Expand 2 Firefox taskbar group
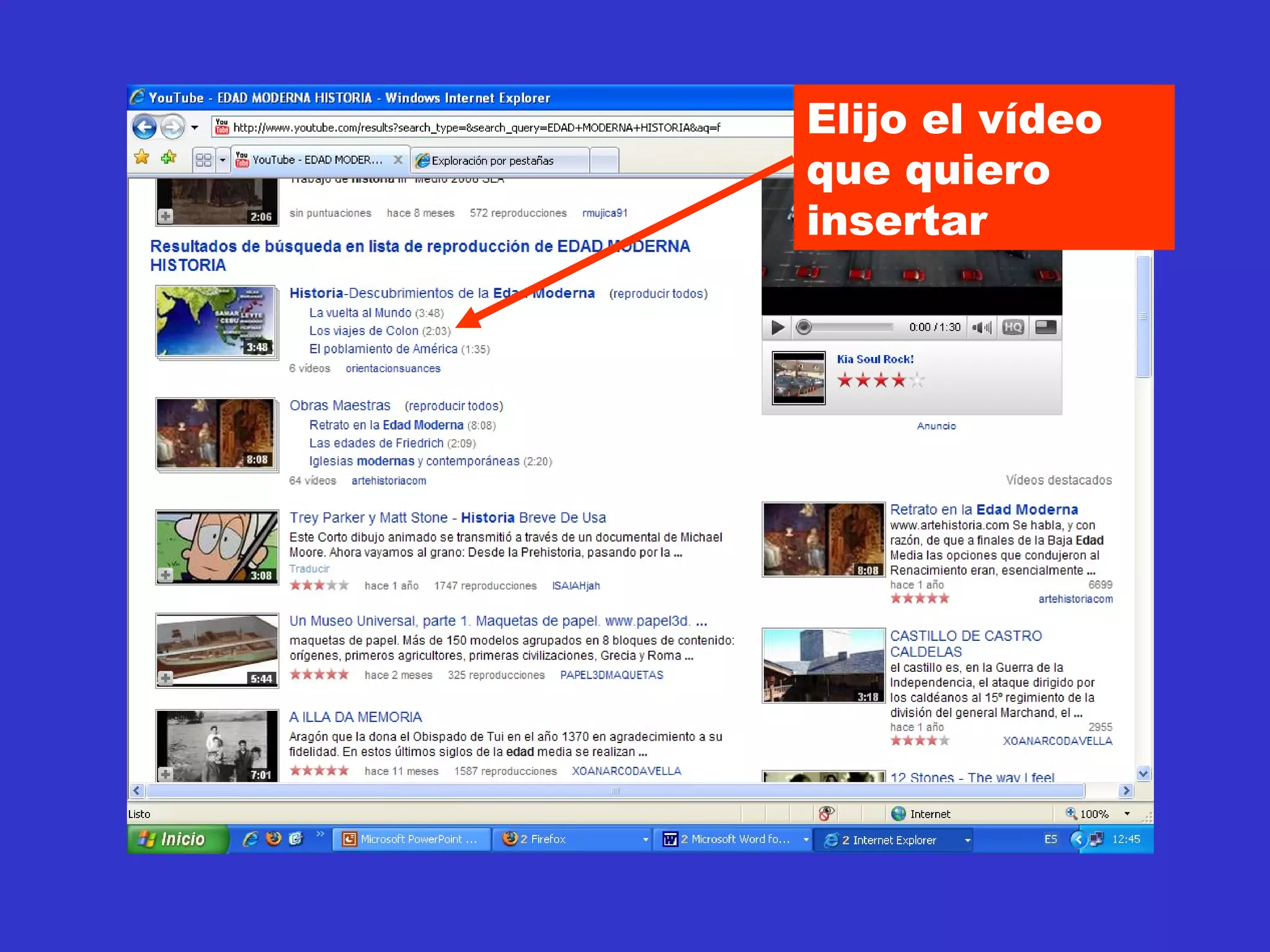This screenshot has height=952, width=1270. click(572, 839)
